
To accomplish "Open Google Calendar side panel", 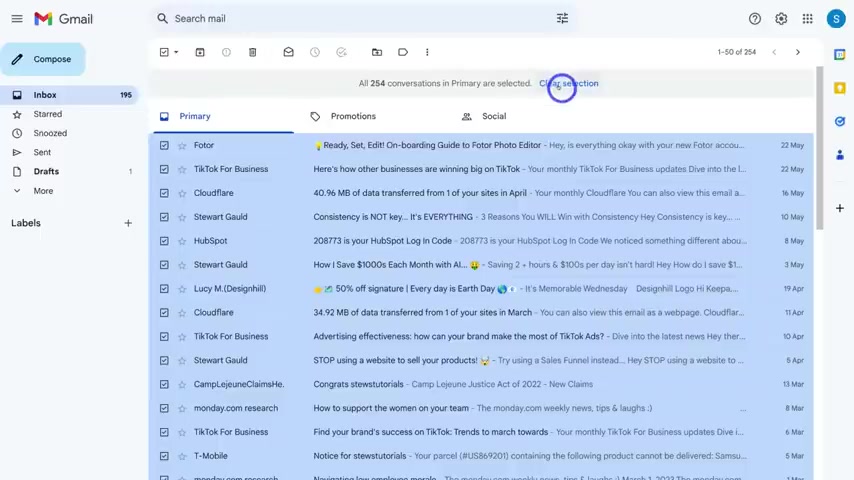I will pyautogui.click(x=840, y=54).
